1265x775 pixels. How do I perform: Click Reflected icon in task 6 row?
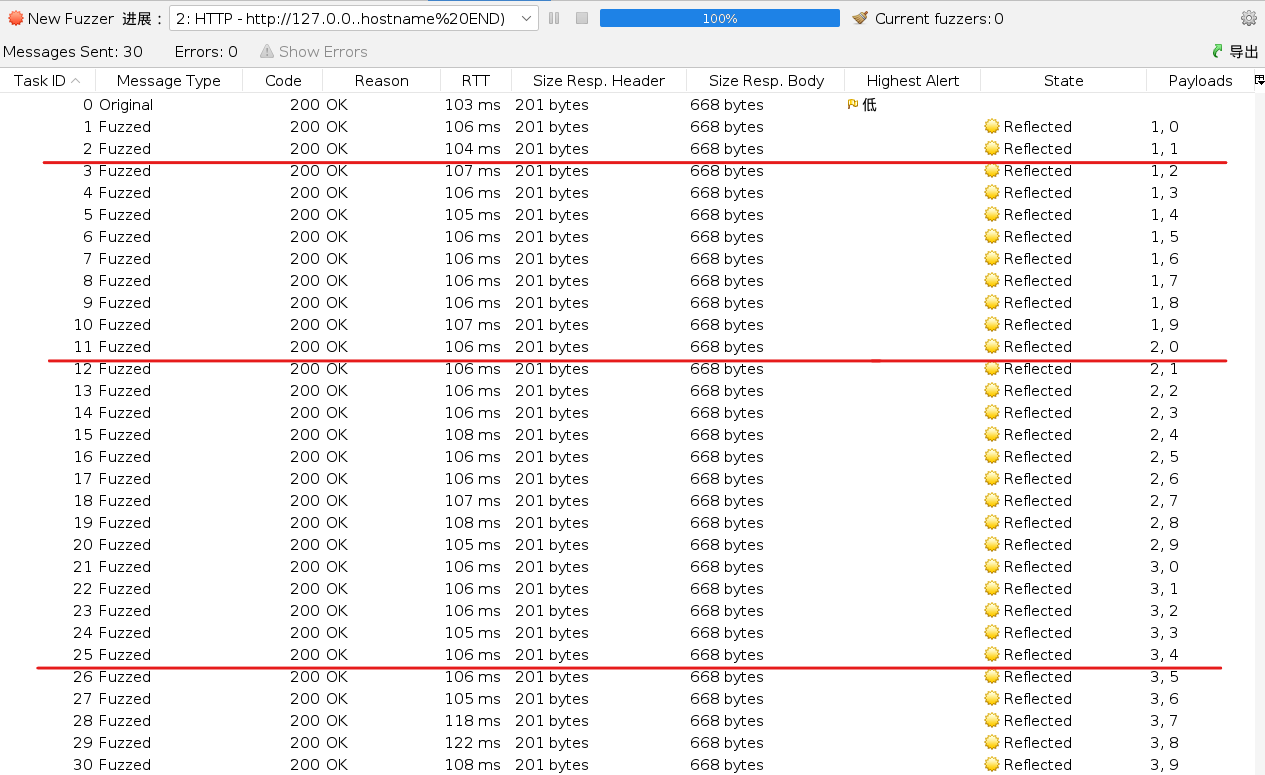(992, 236)
